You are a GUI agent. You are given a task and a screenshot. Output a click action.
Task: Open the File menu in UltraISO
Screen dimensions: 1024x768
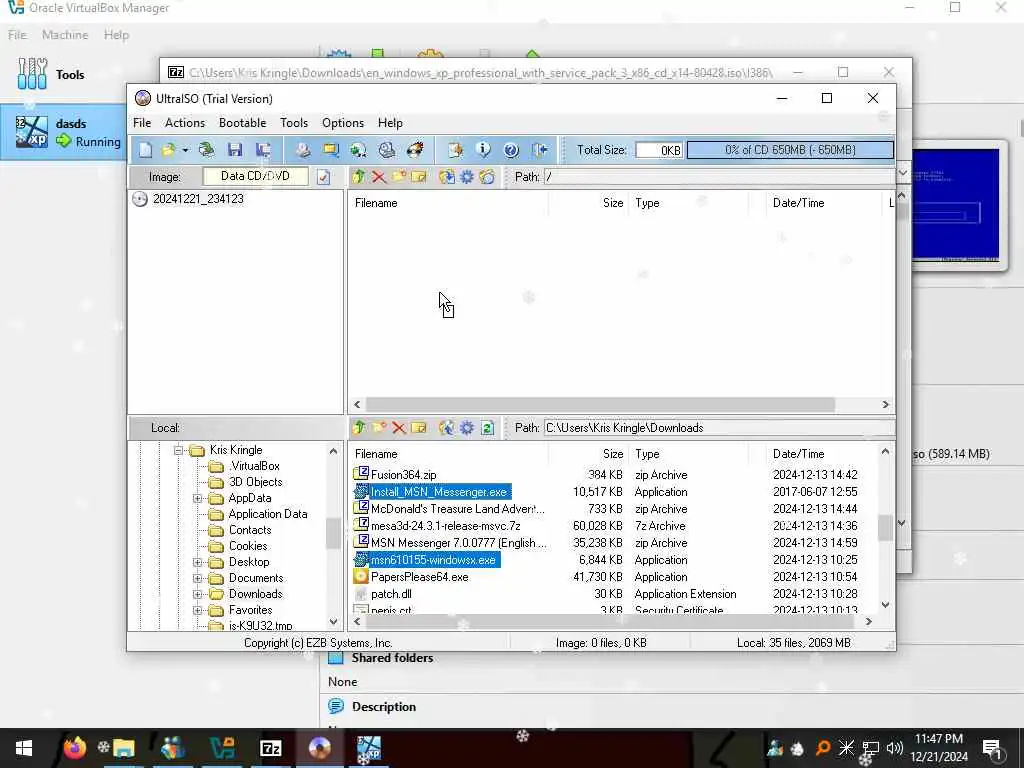(x=142, y=123)
